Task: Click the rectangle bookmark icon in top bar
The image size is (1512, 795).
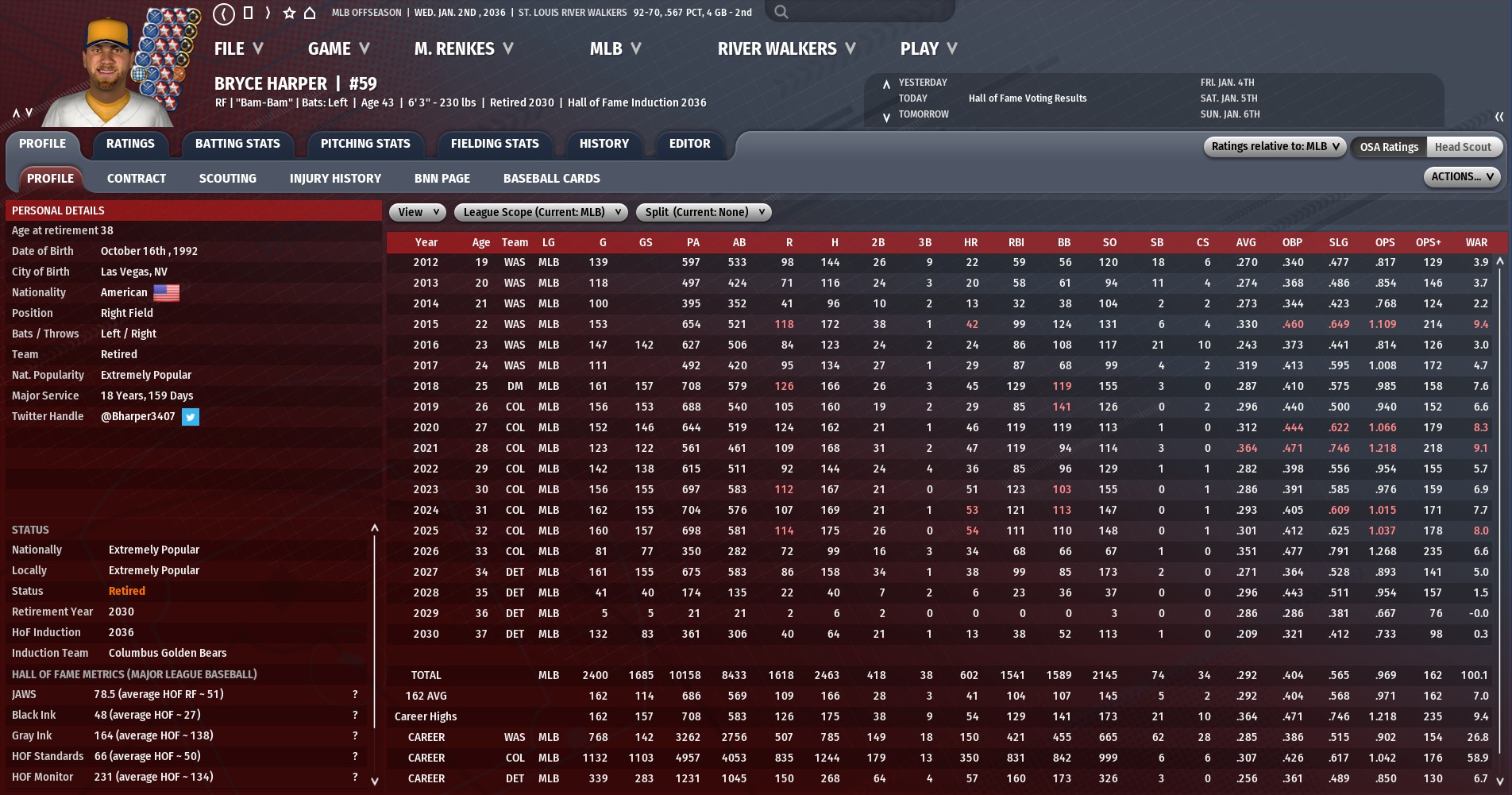Action: (x=248, y=13)
